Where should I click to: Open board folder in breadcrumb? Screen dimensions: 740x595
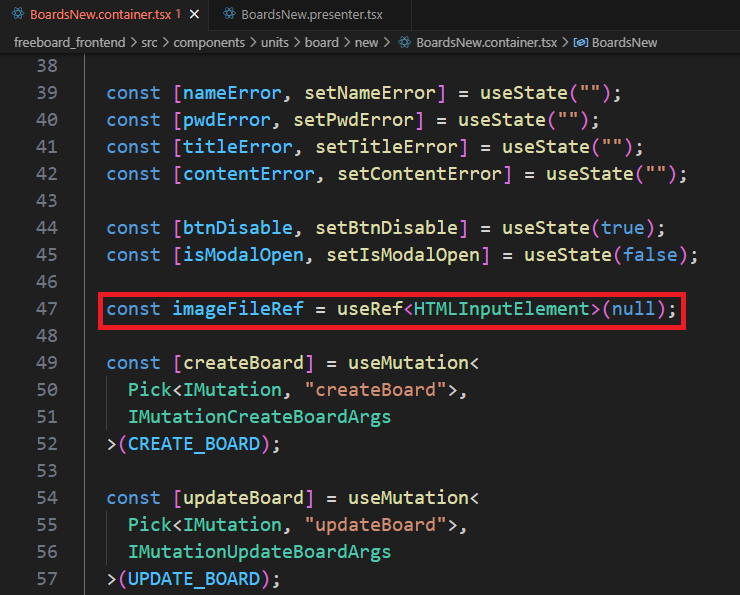tap(321, 42)
